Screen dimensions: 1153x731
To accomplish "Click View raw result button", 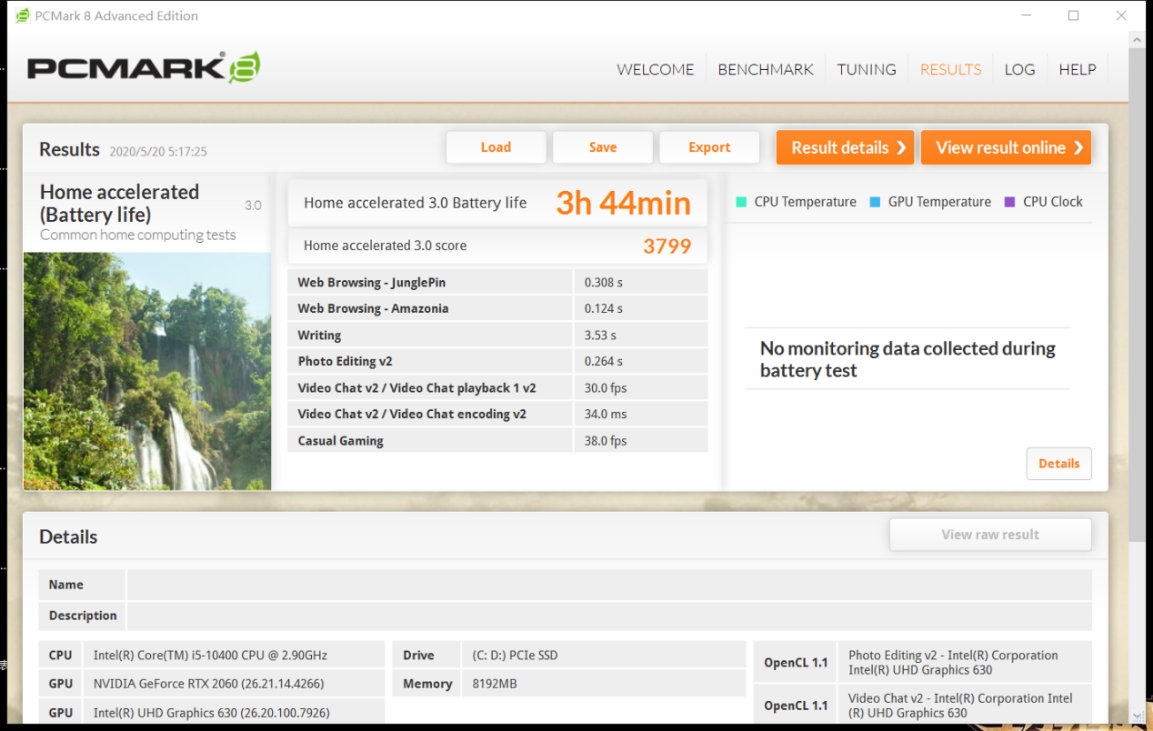I will pos(990,535).
